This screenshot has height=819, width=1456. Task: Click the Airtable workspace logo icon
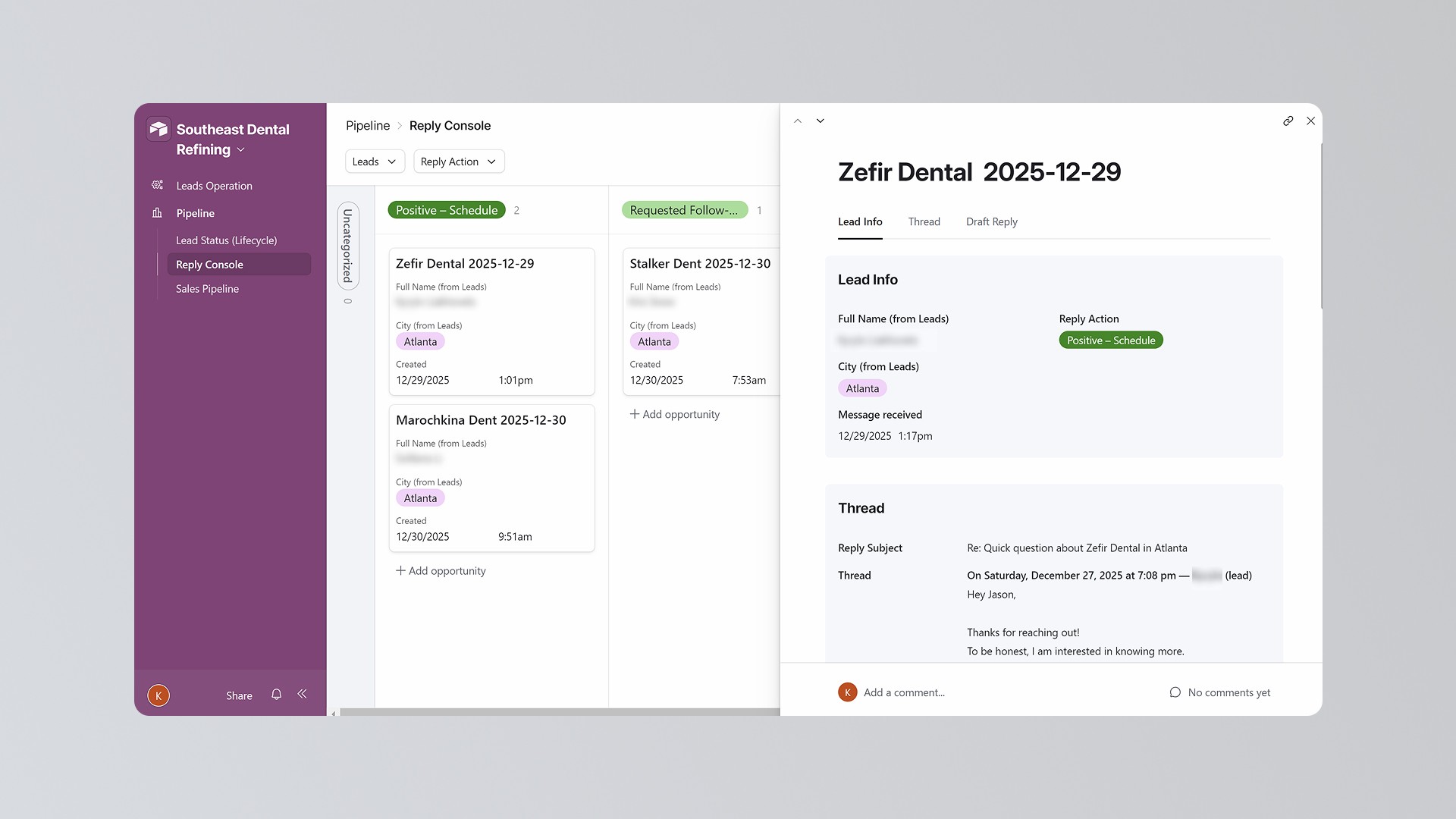click(158, 129)
